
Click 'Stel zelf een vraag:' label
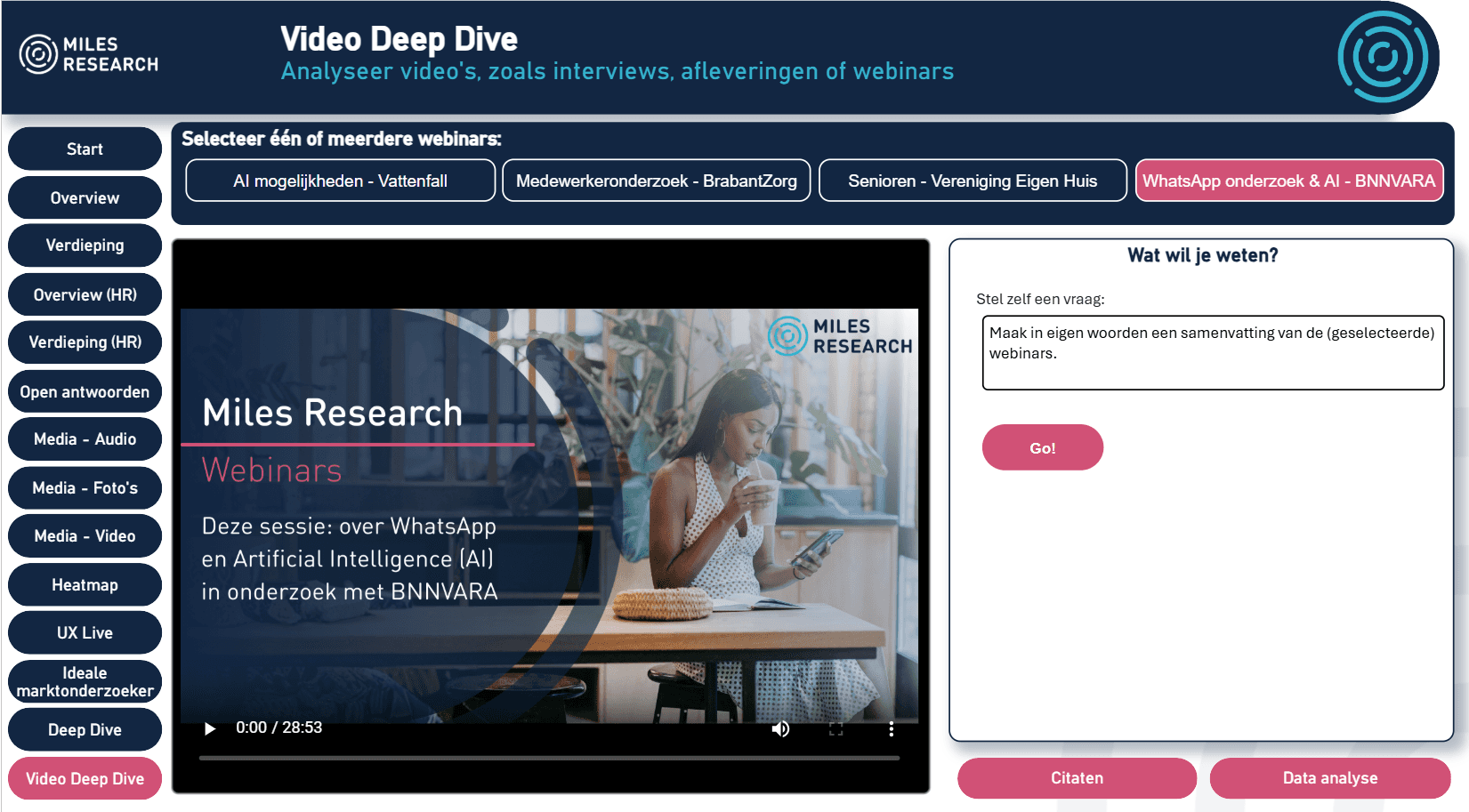(x=1040, y=299)
